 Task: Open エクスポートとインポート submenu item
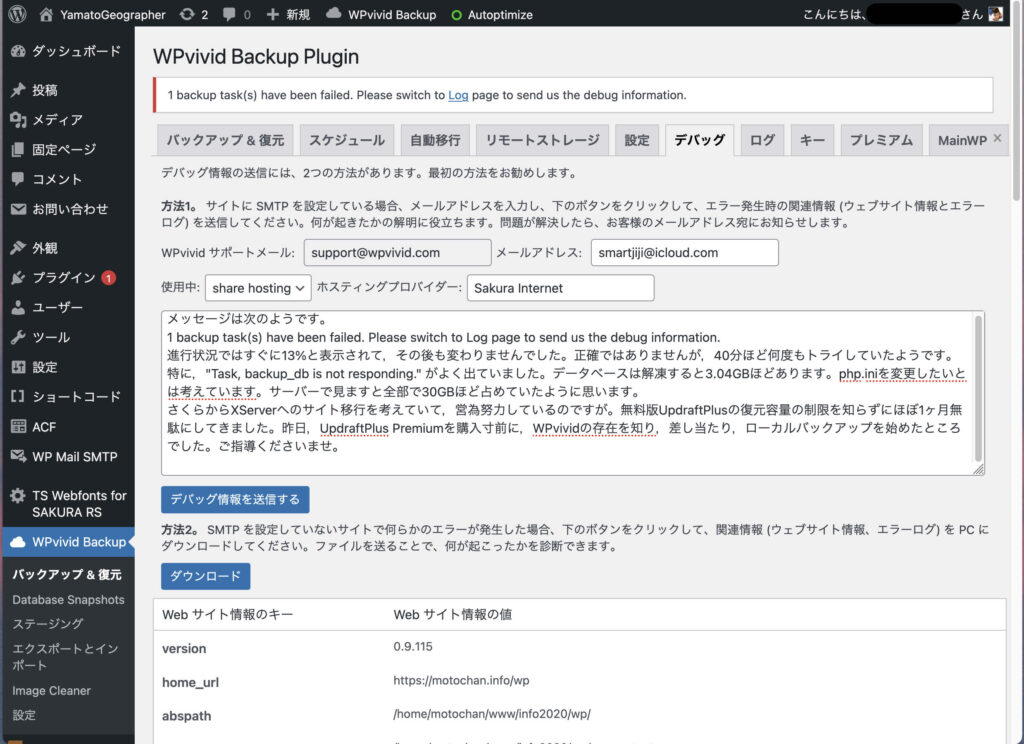pos(65,656)
